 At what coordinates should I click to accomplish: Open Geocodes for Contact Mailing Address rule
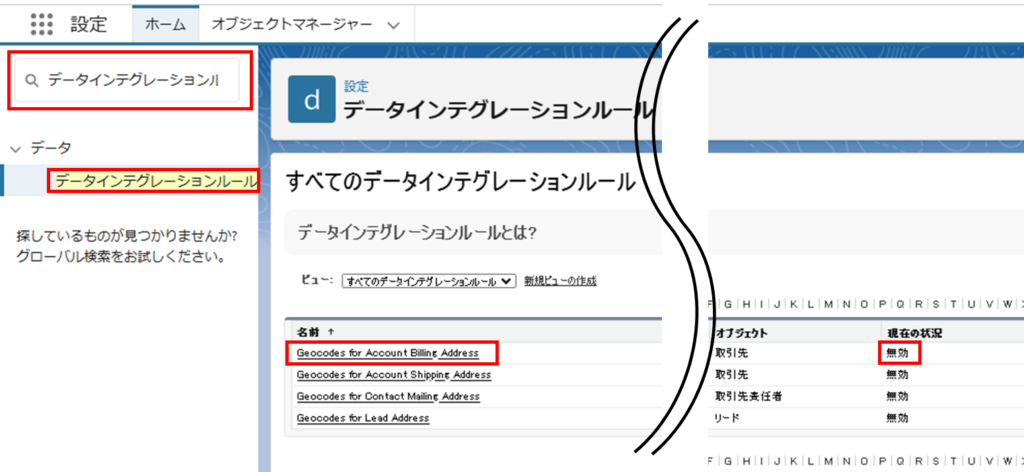[x=388, y=396]
